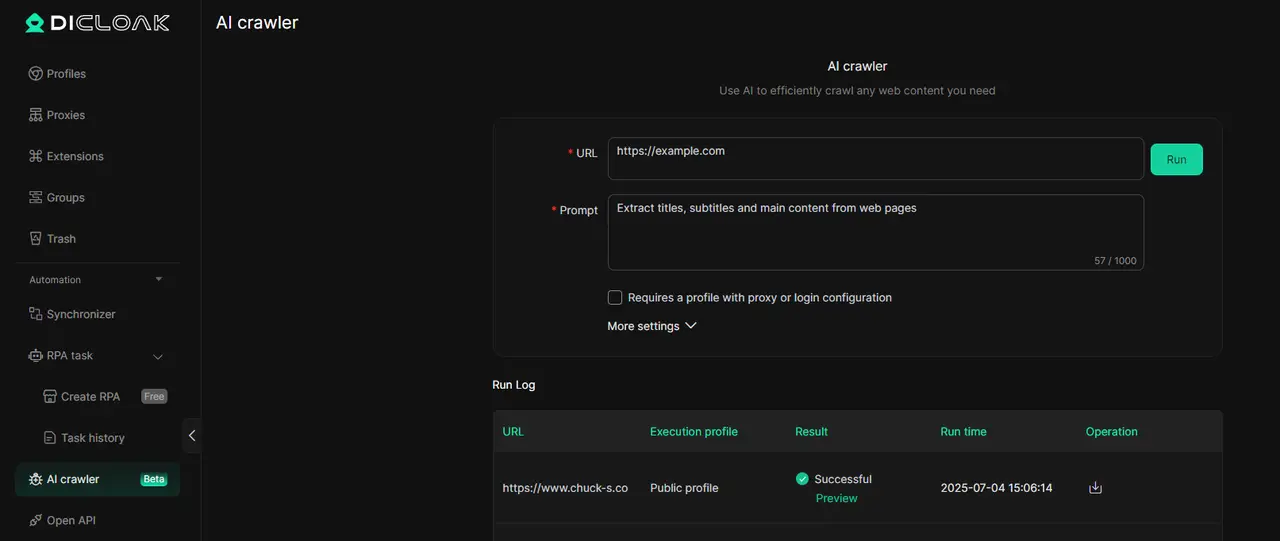The width and height of the screenshot is (1280, 541).
Task: Click the DICloak logo icon
Action: point(35,22)
